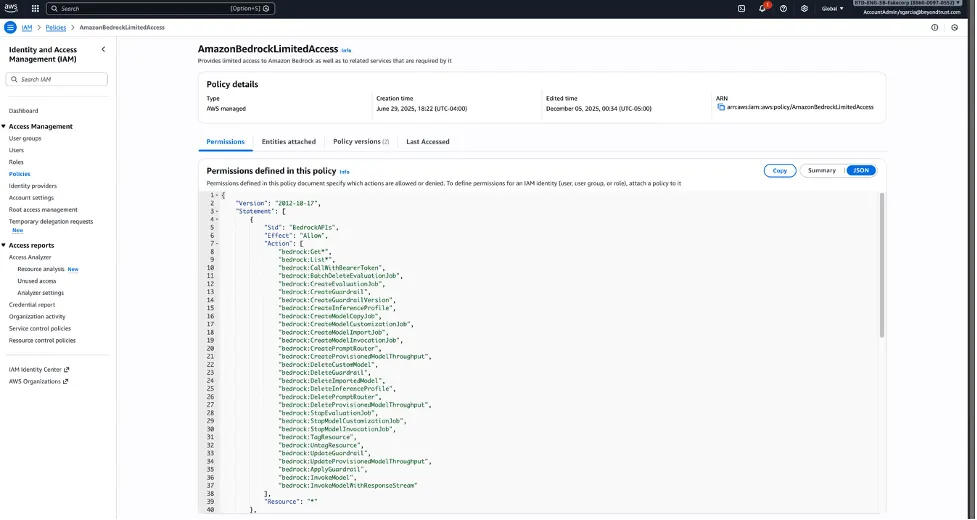This screenshot has height=520, width=977.
Task: Click the Policies breadcrumb link
Action: coord(55,28)
